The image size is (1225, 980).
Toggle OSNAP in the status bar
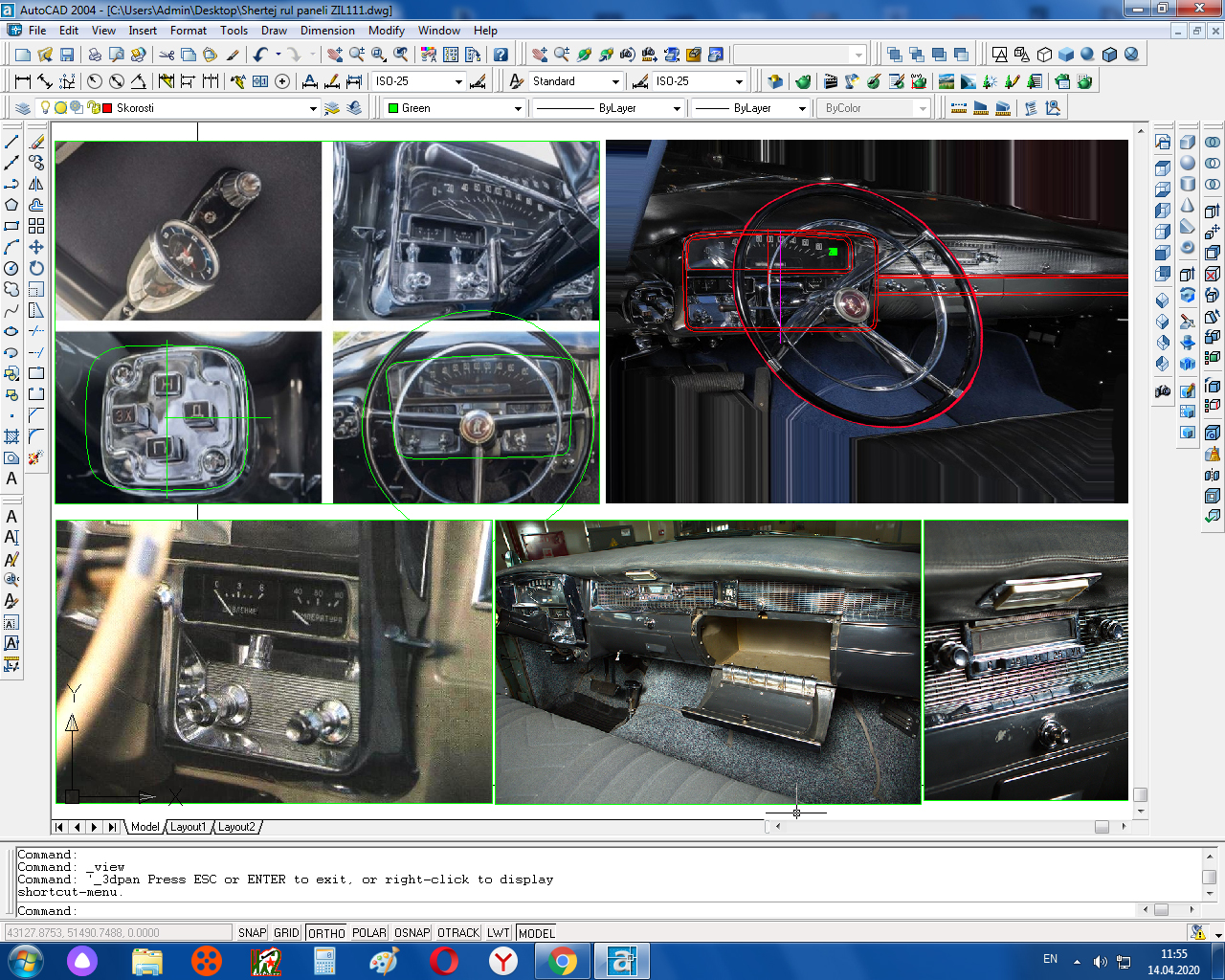(412, 933)
